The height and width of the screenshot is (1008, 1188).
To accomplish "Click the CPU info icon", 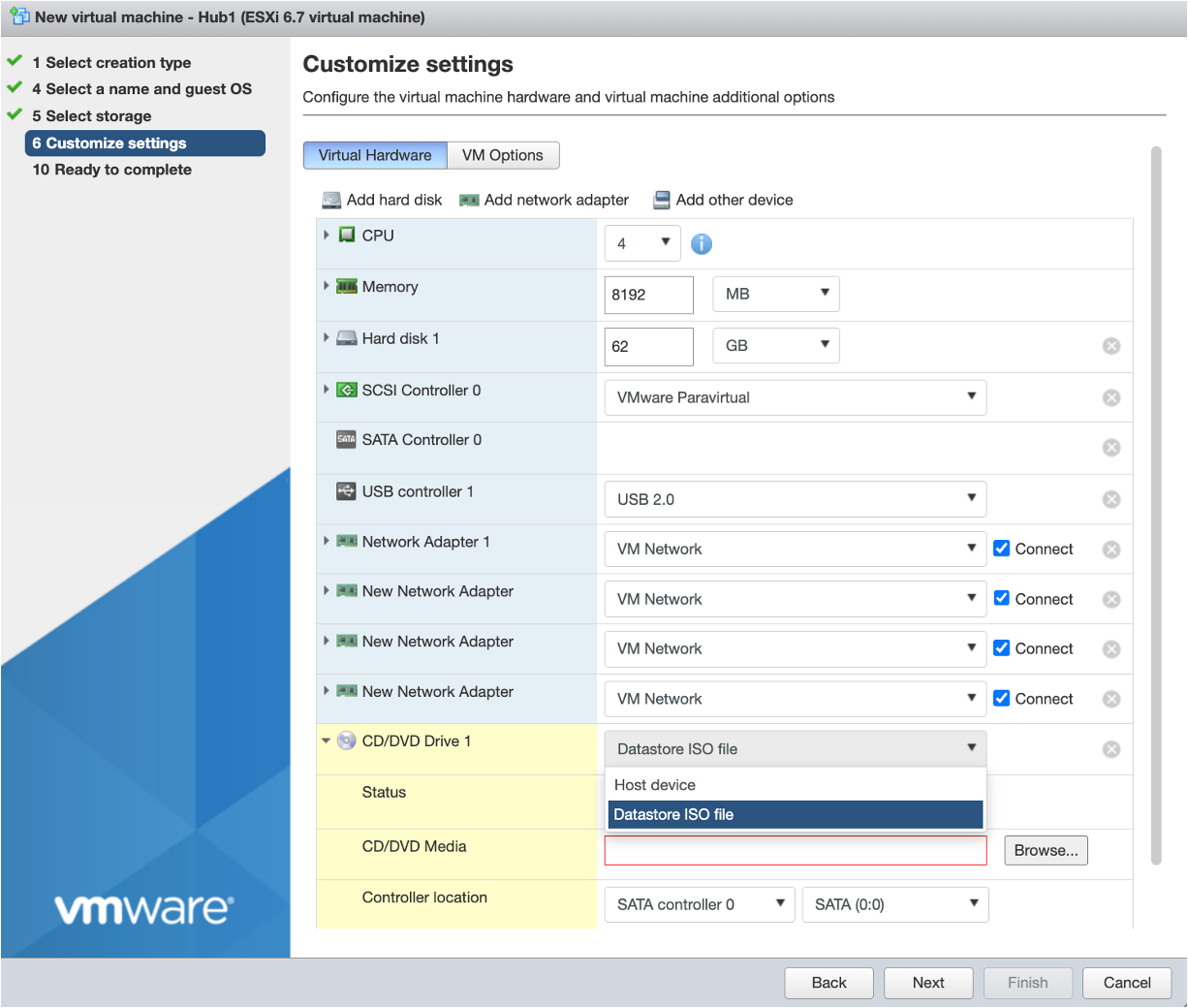I will [702, 244].
